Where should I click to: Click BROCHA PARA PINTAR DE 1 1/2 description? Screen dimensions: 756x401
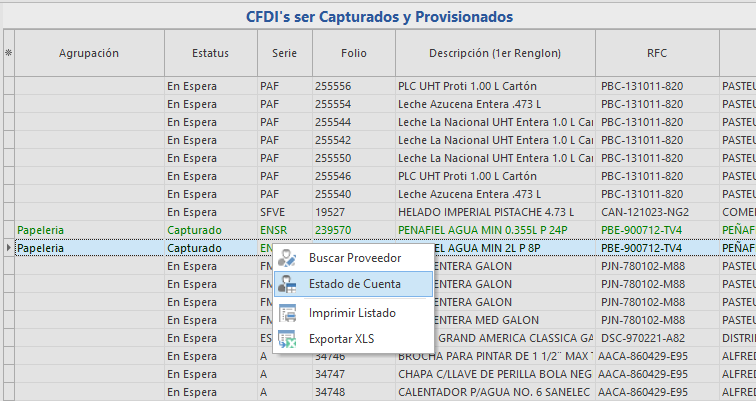(495, 356)
